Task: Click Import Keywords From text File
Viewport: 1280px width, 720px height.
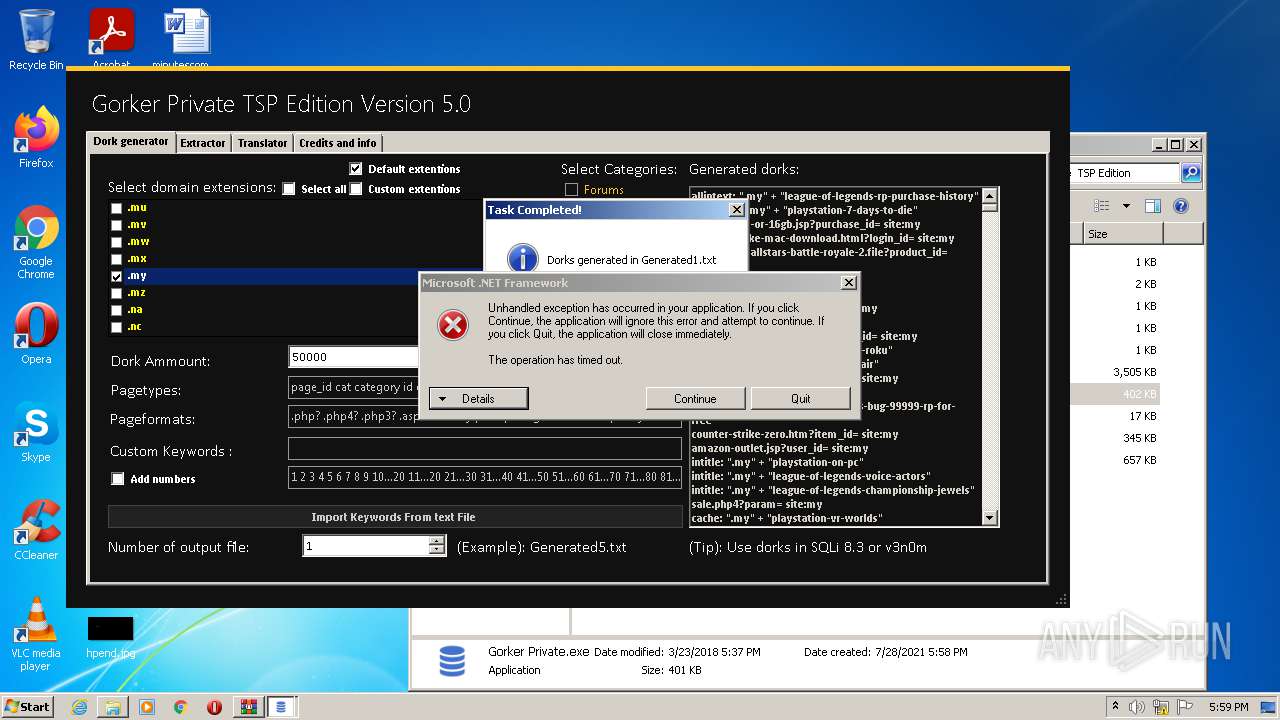Action: tap(394, 517)
